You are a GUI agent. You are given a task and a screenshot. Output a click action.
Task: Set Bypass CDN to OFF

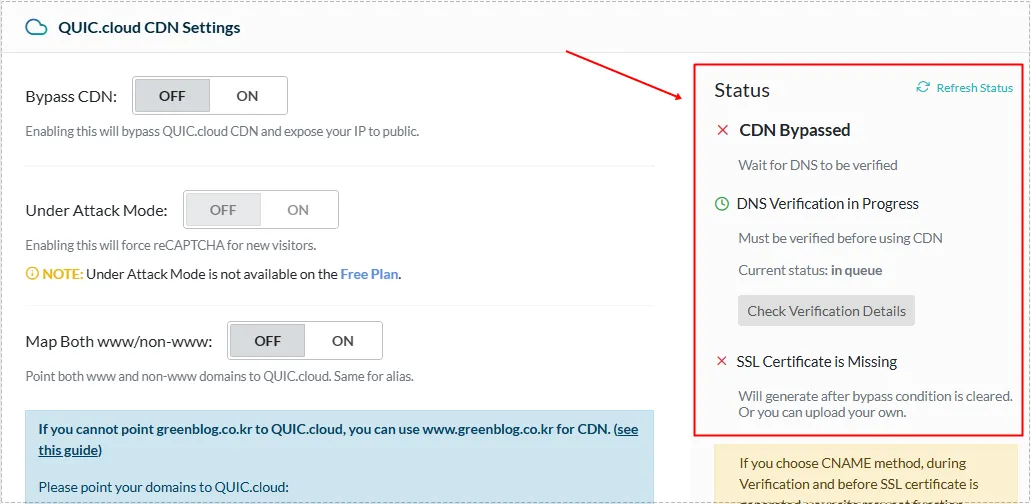coord(172,96)
